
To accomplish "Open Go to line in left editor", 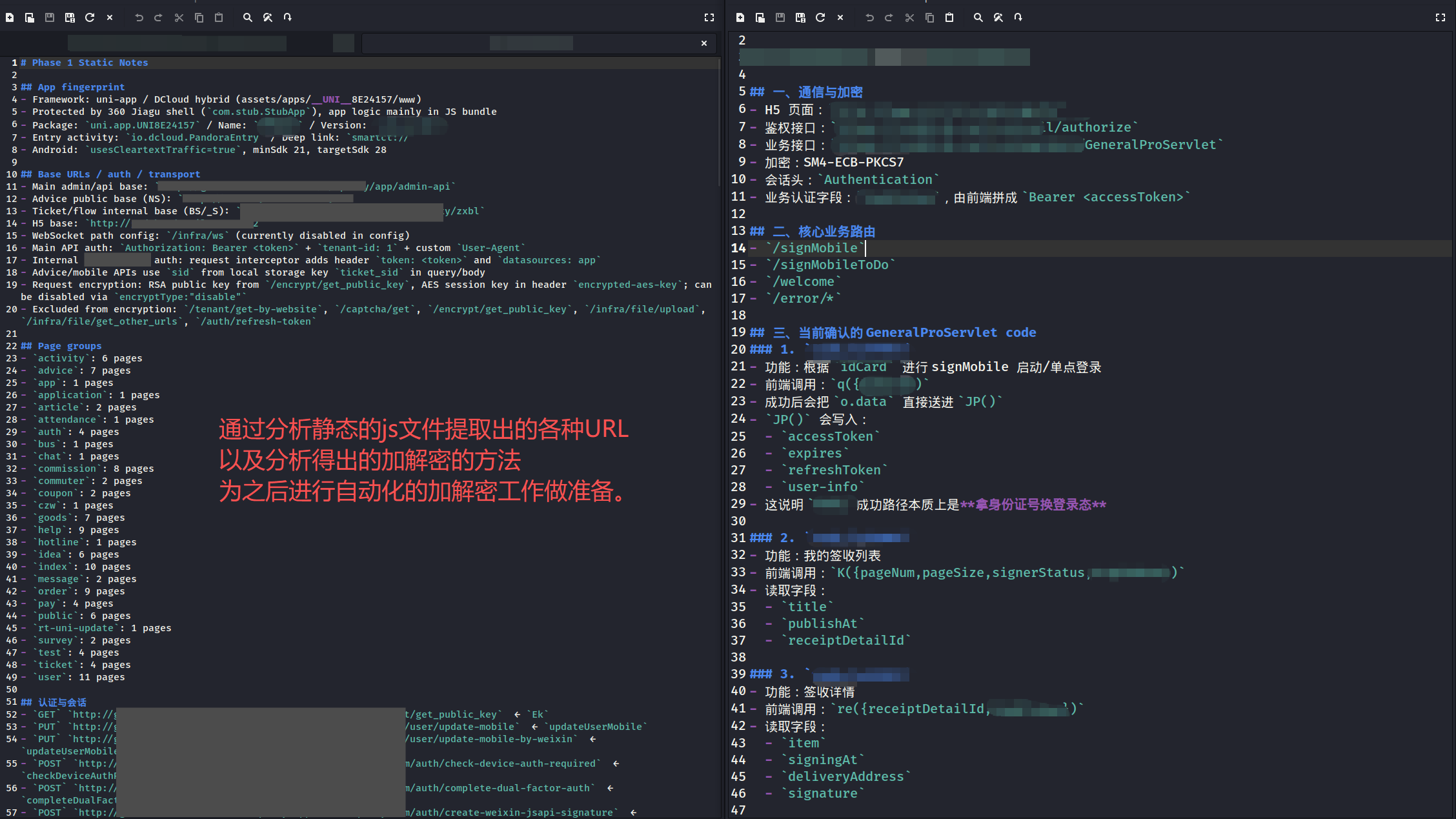I will pos(287,17).
